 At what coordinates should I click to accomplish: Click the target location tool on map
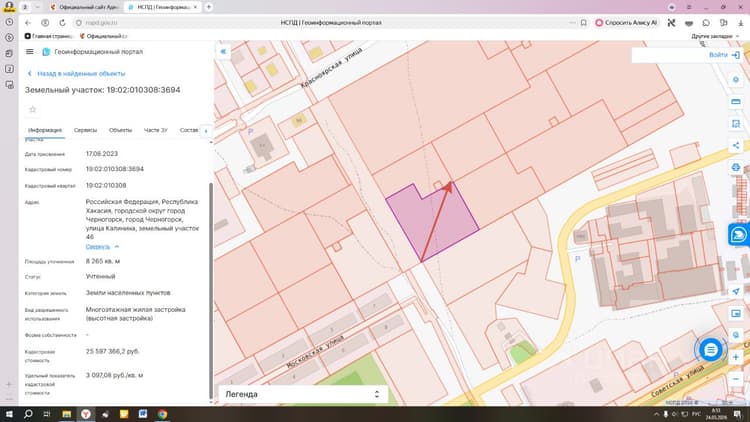point(736,80)
